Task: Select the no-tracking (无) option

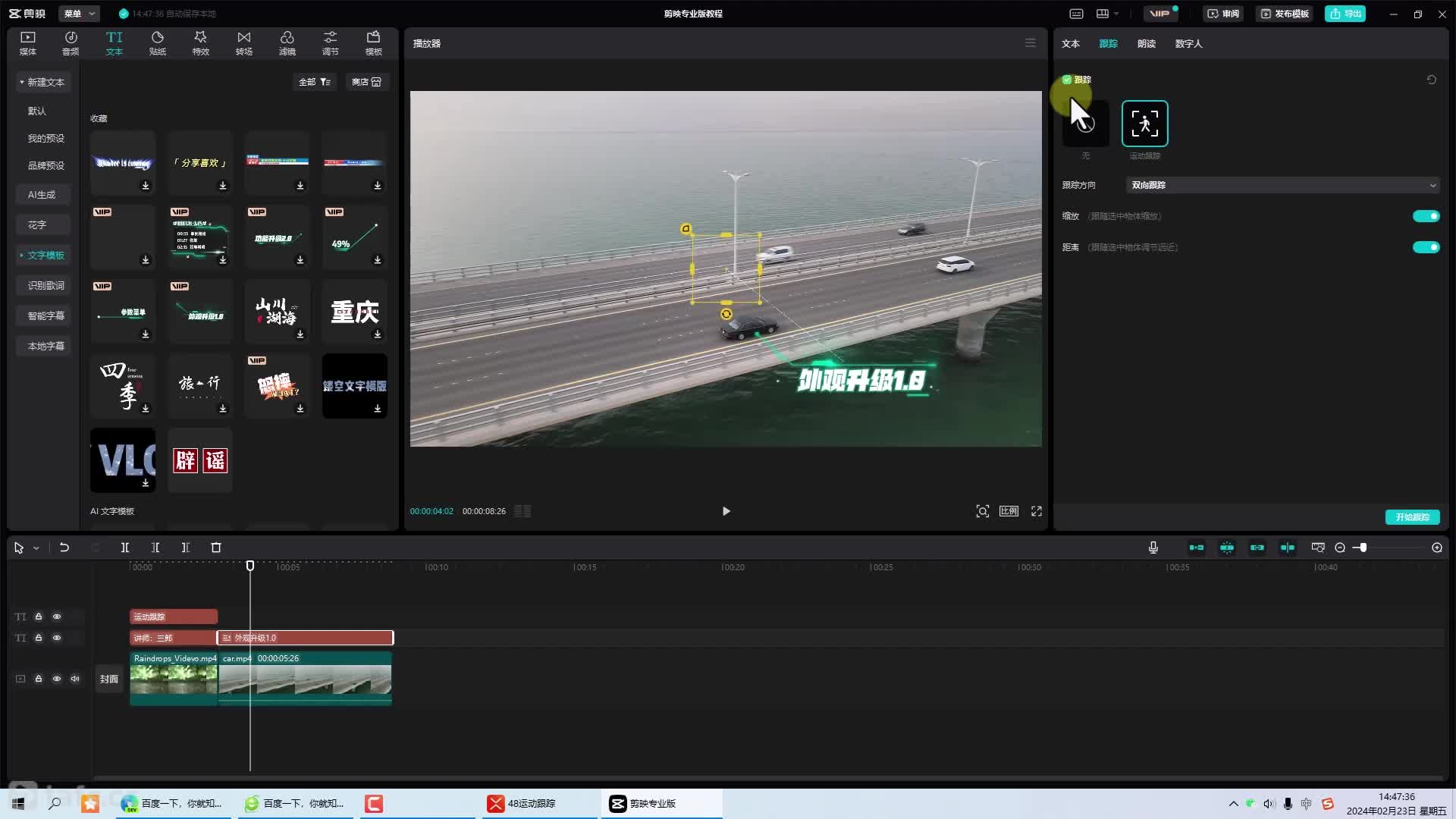Action: (1086, 124)
